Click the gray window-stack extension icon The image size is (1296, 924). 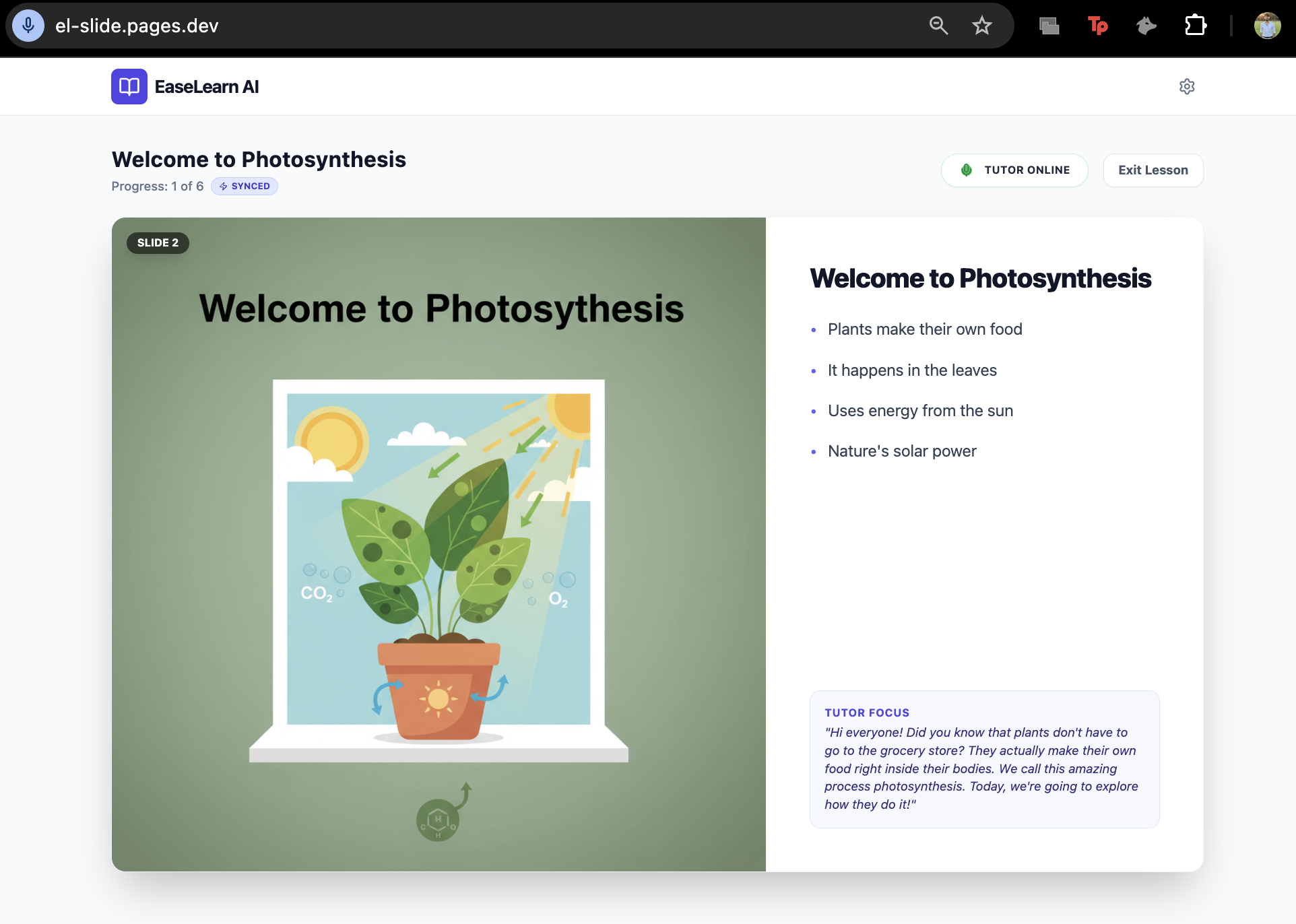pos(1049,26)
